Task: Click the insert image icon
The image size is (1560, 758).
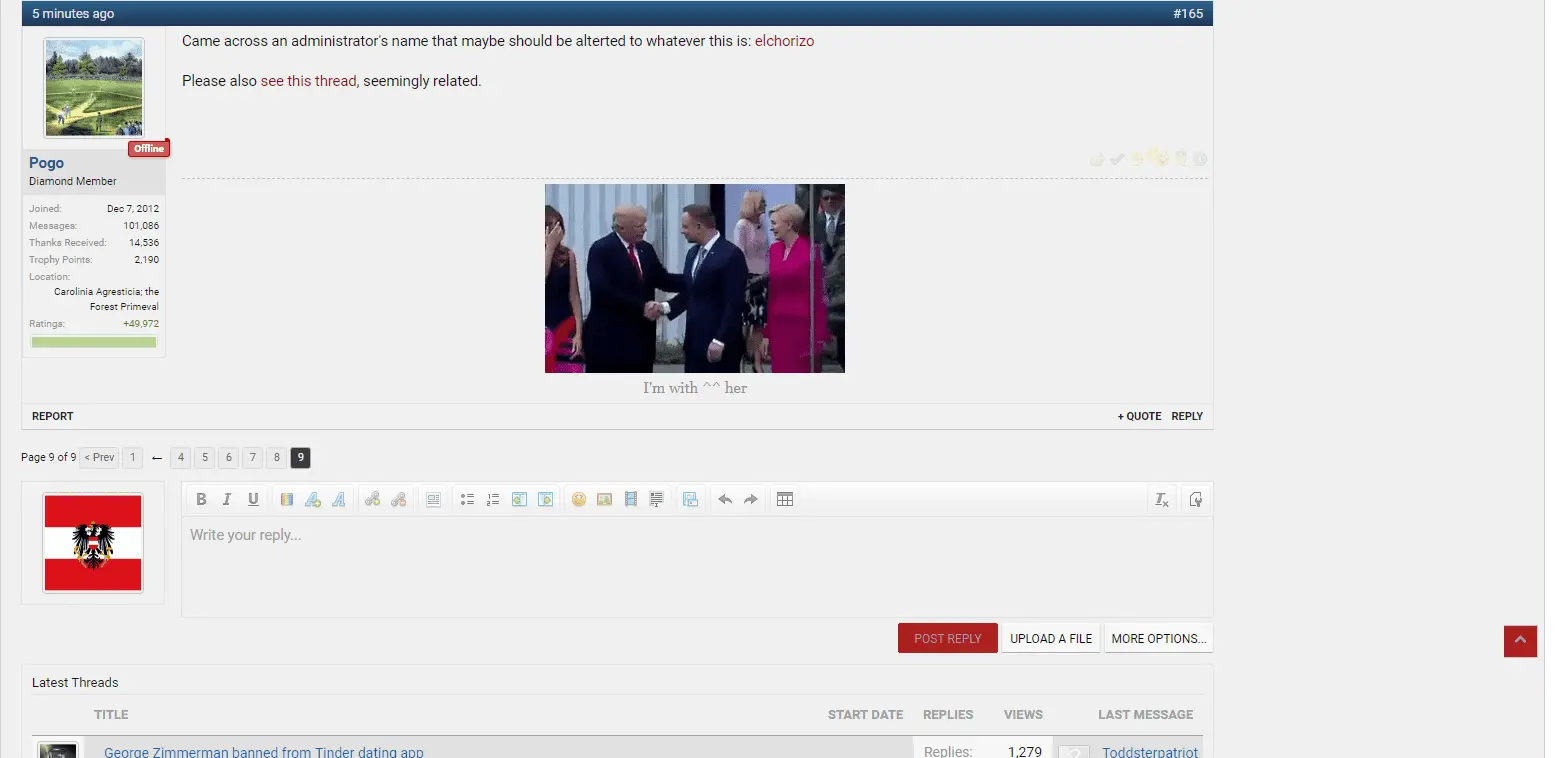Action: coord(605,500)
